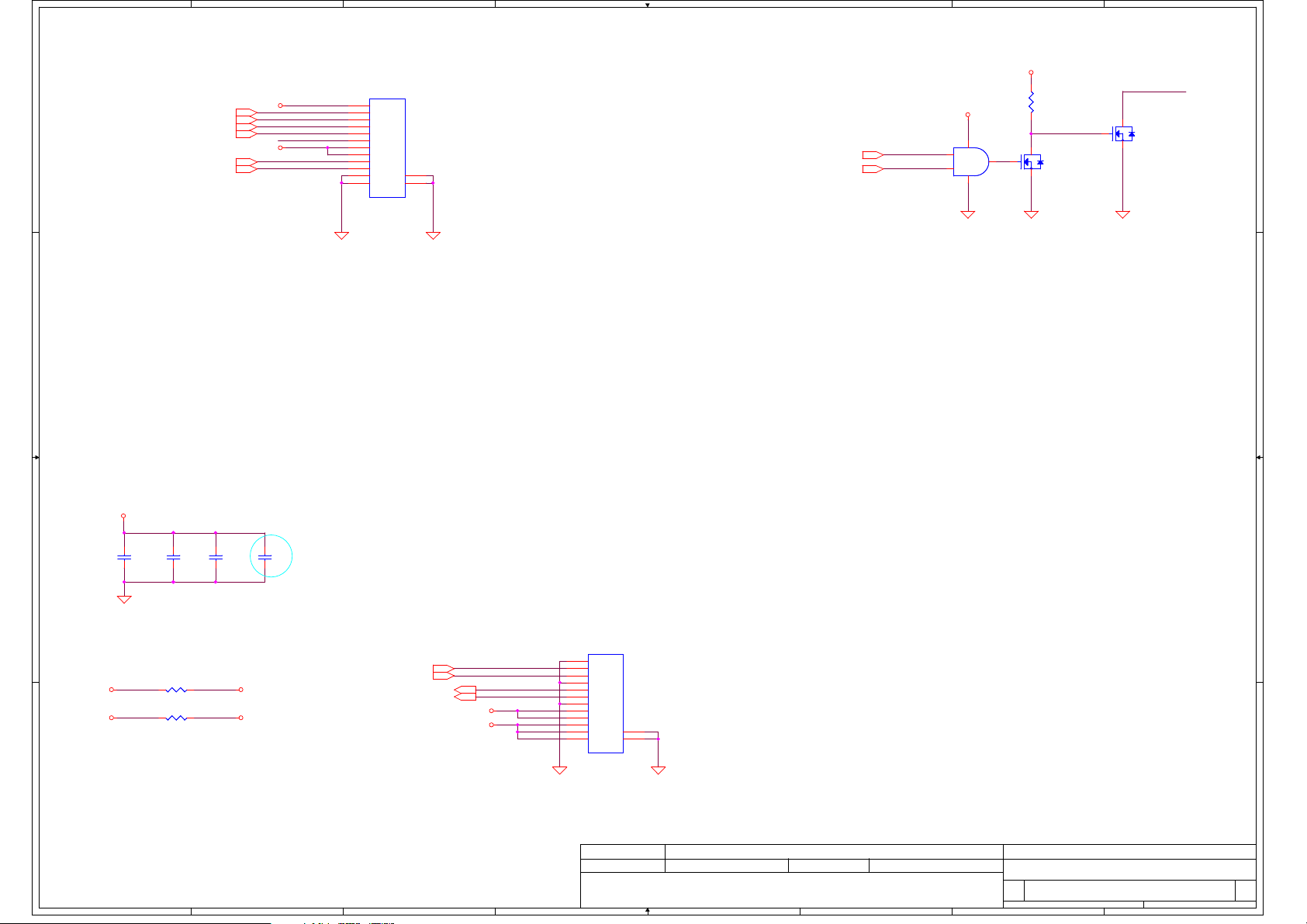
Task: Select the MOSFET beside the long top-right wire
Action: click(1123, 134)
